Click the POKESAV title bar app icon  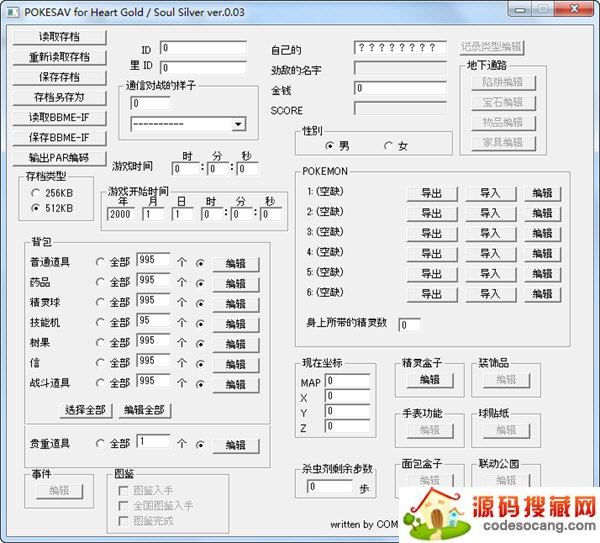13,12
